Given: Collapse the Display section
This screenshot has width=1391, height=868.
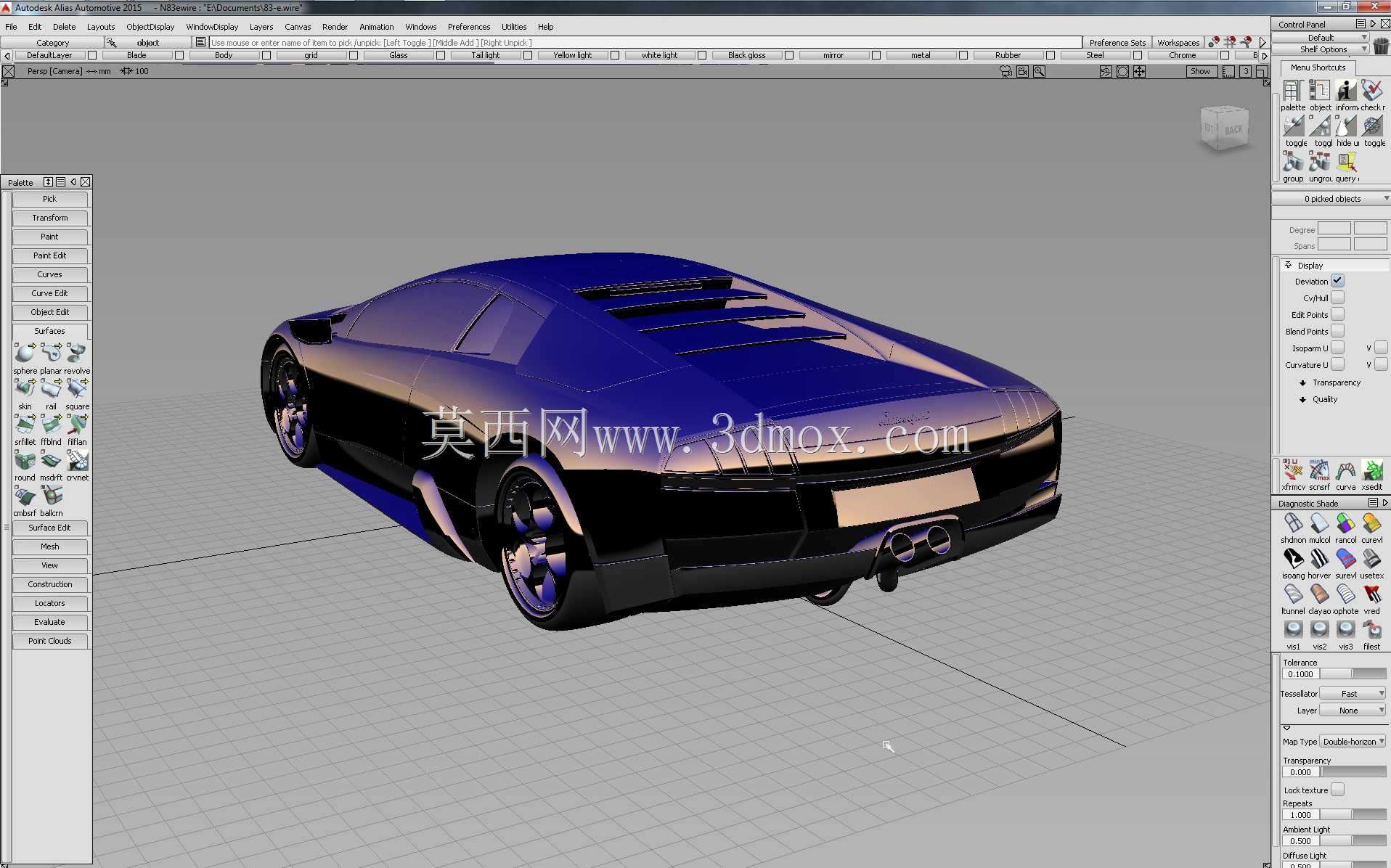Looking at the screenshot, I should click(1288, 265).
